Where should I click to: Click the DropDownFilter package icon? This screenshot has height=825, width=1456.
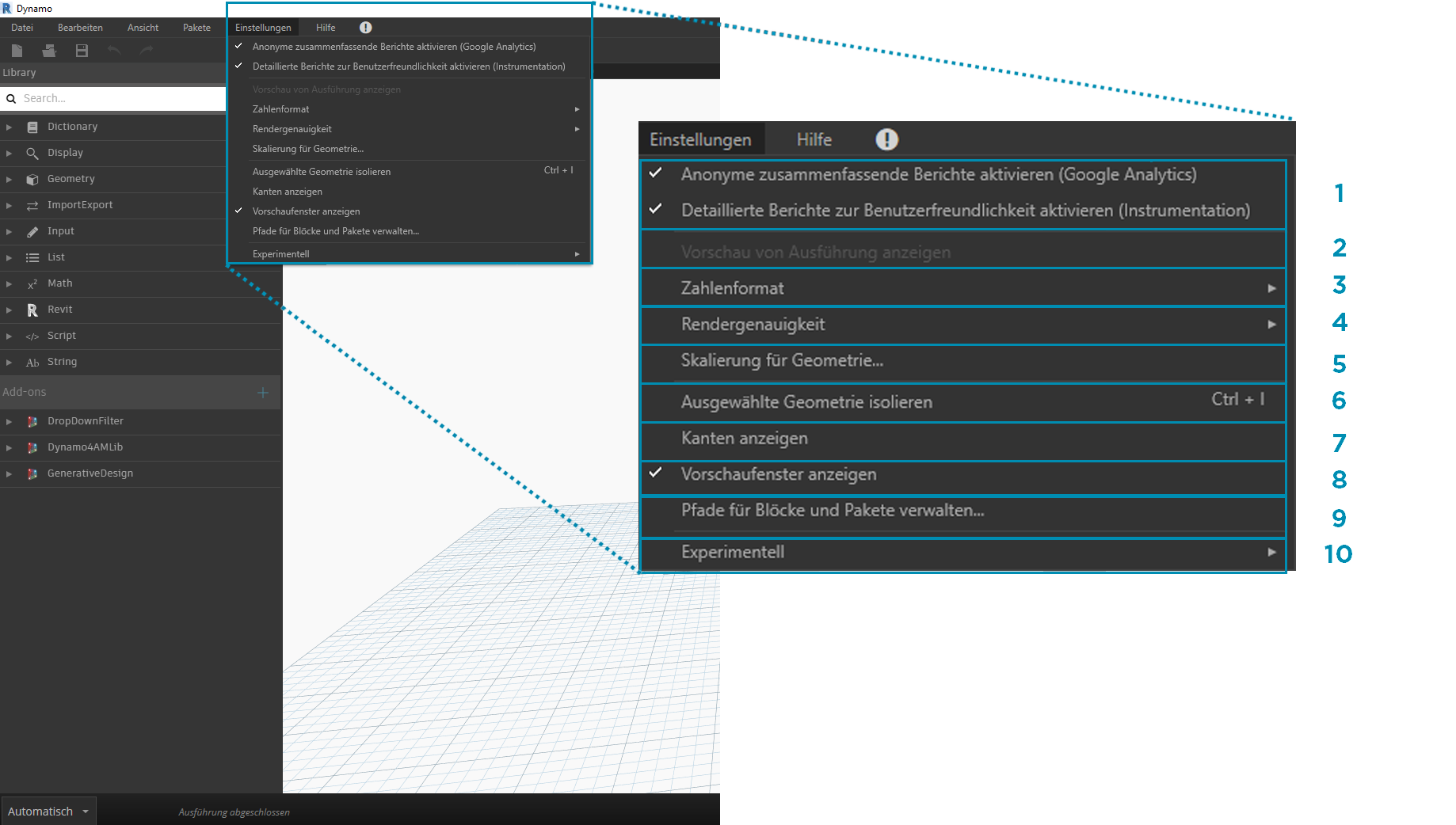pos(32,421)
